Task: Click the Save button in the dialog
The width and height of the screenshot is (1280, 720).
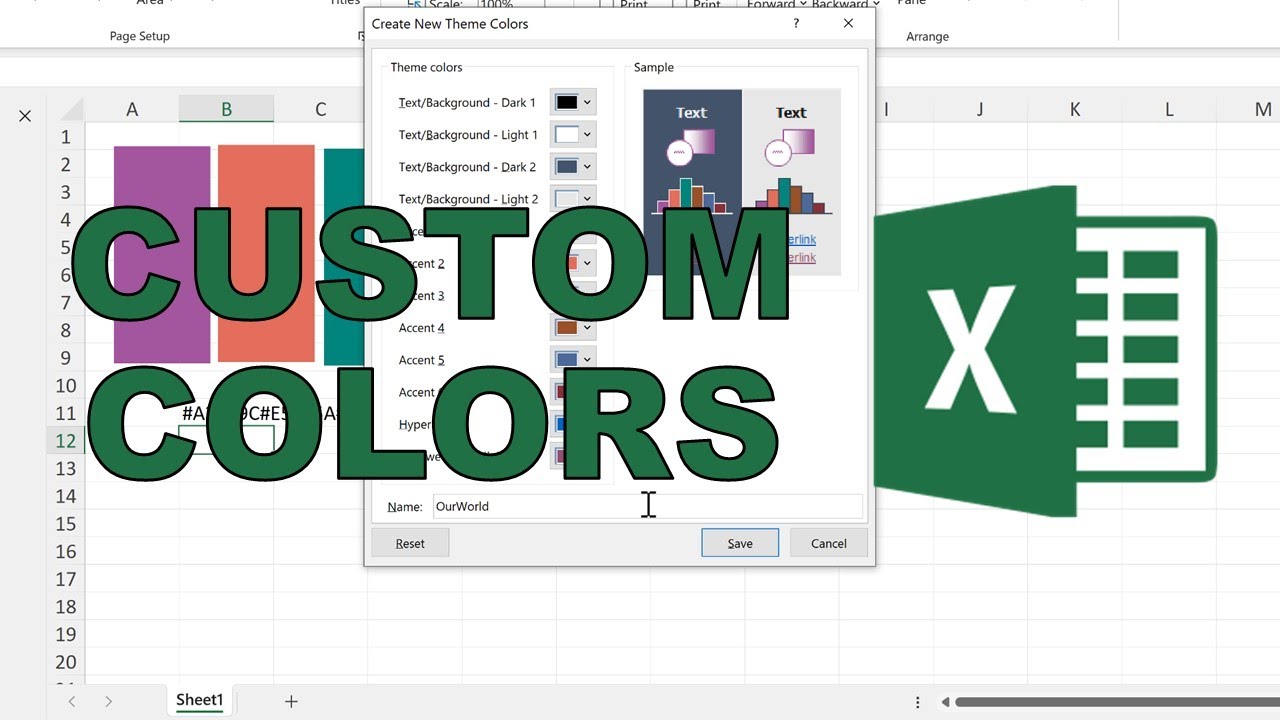Action: [740, 543]
